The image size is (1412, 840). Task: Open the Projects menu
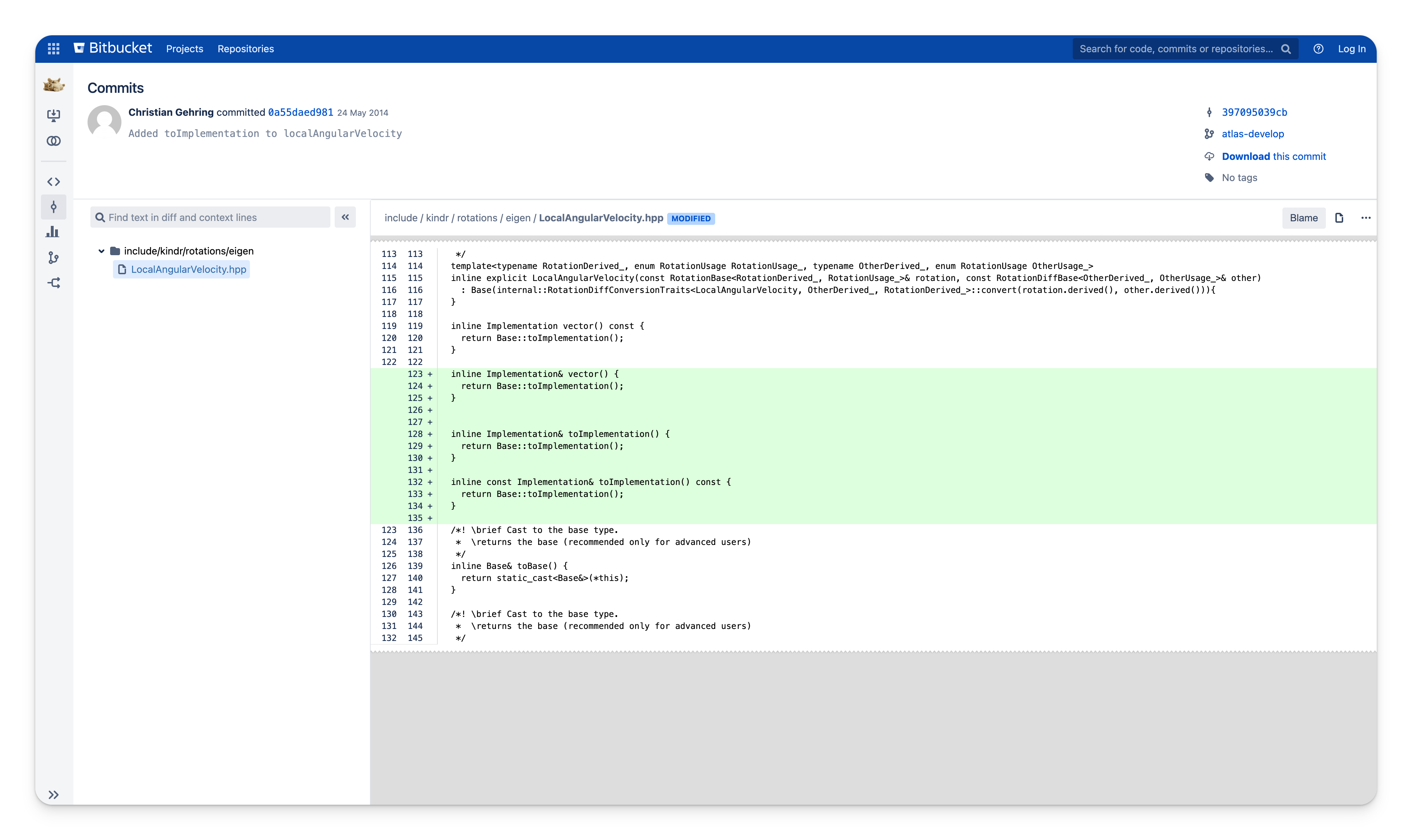pos(185,49)
